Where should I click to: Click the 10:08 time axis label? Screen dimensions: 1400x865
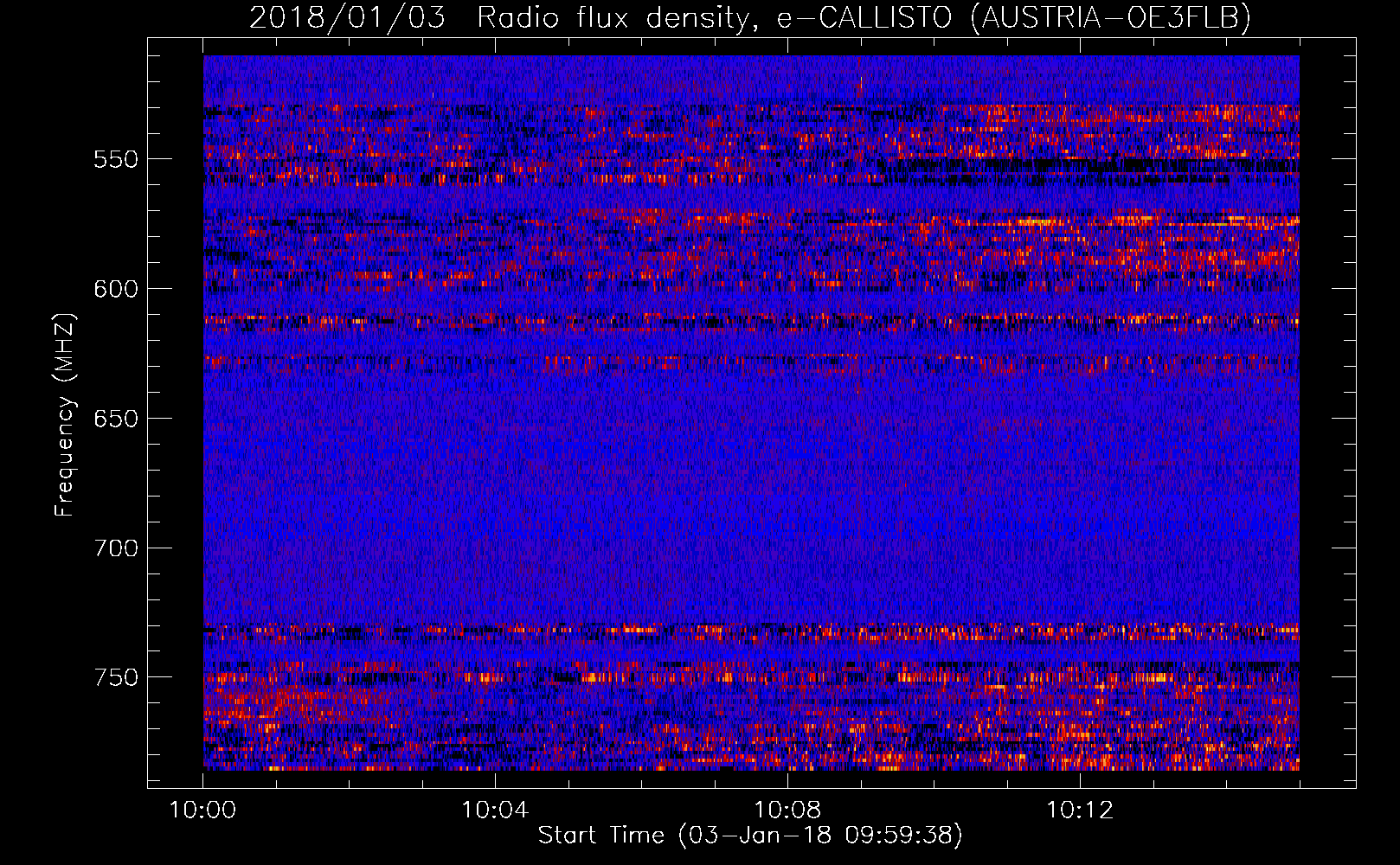[787, 811]
